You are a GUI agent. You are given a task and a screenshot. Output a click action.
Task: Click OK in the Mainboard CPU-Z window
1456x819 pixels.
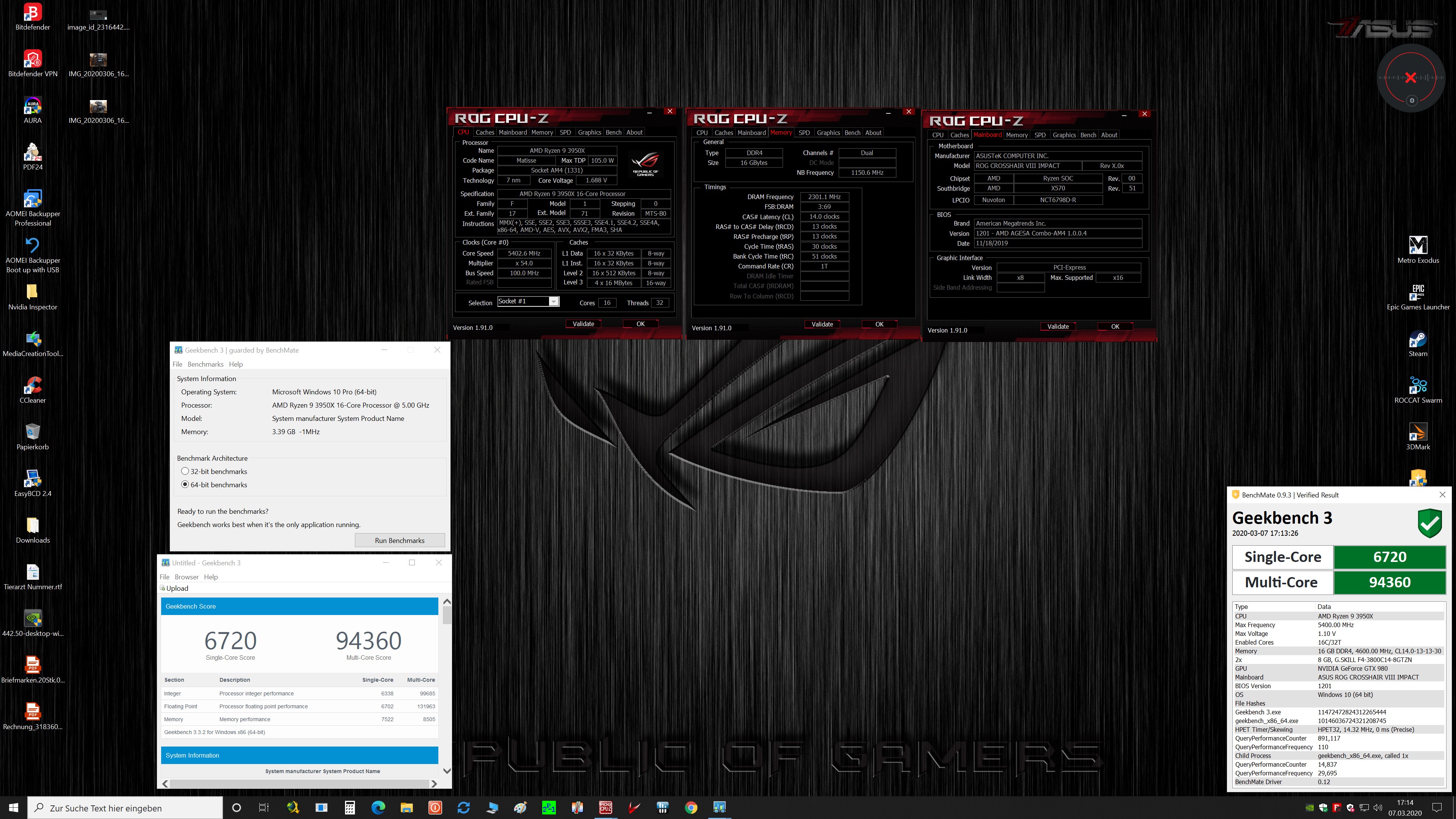tap(1115, 327)
